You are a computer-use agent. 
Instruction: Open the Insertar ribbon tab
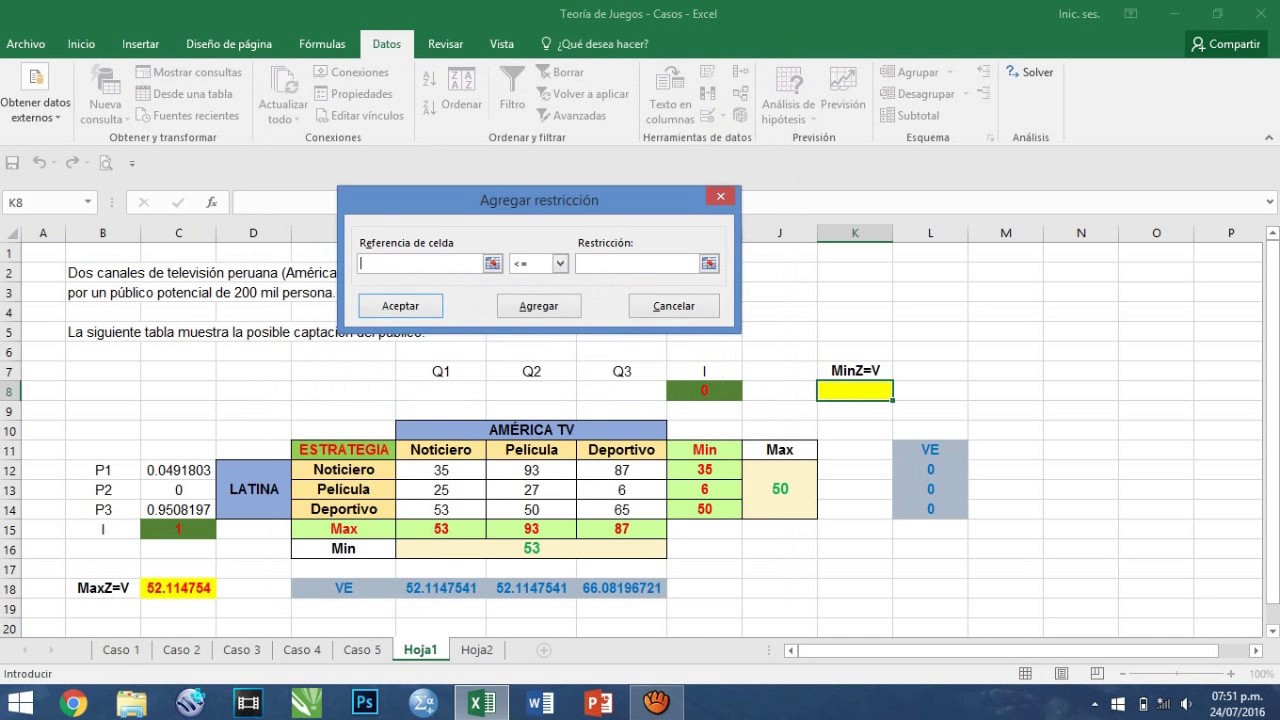140,44
